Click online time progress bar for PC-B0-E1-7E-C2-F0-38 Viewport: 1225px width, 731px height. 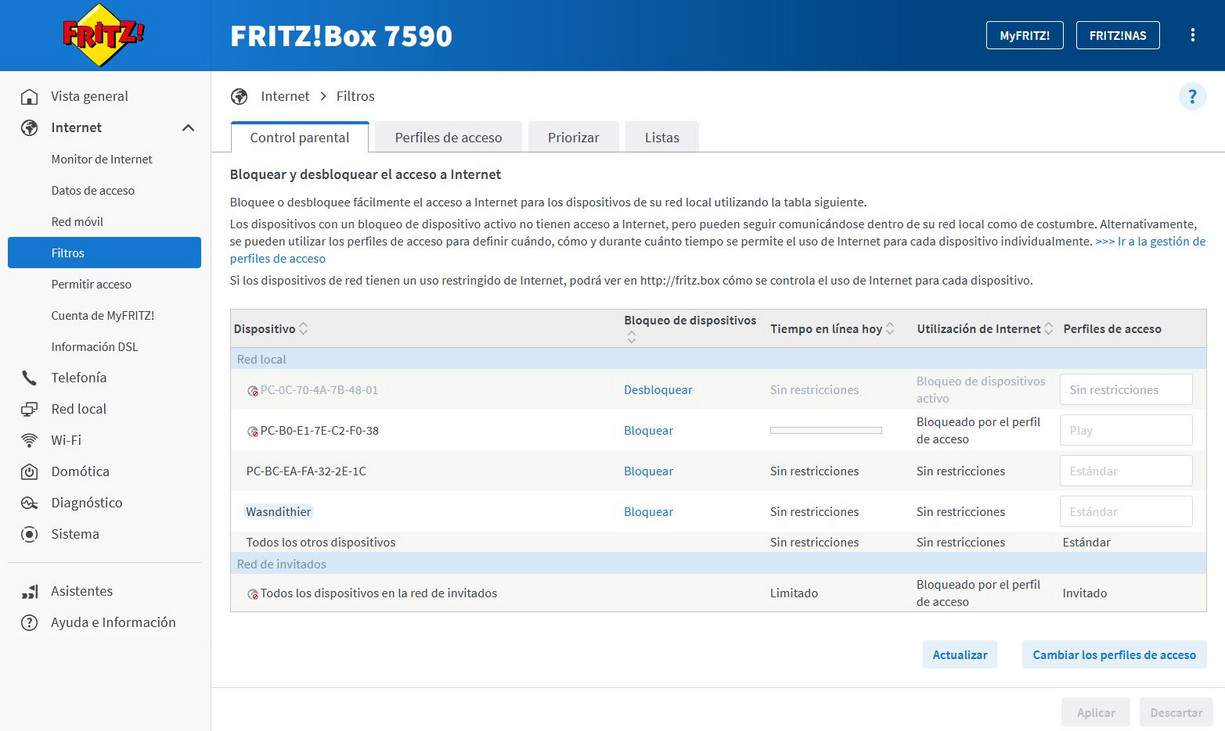(826, 431)
